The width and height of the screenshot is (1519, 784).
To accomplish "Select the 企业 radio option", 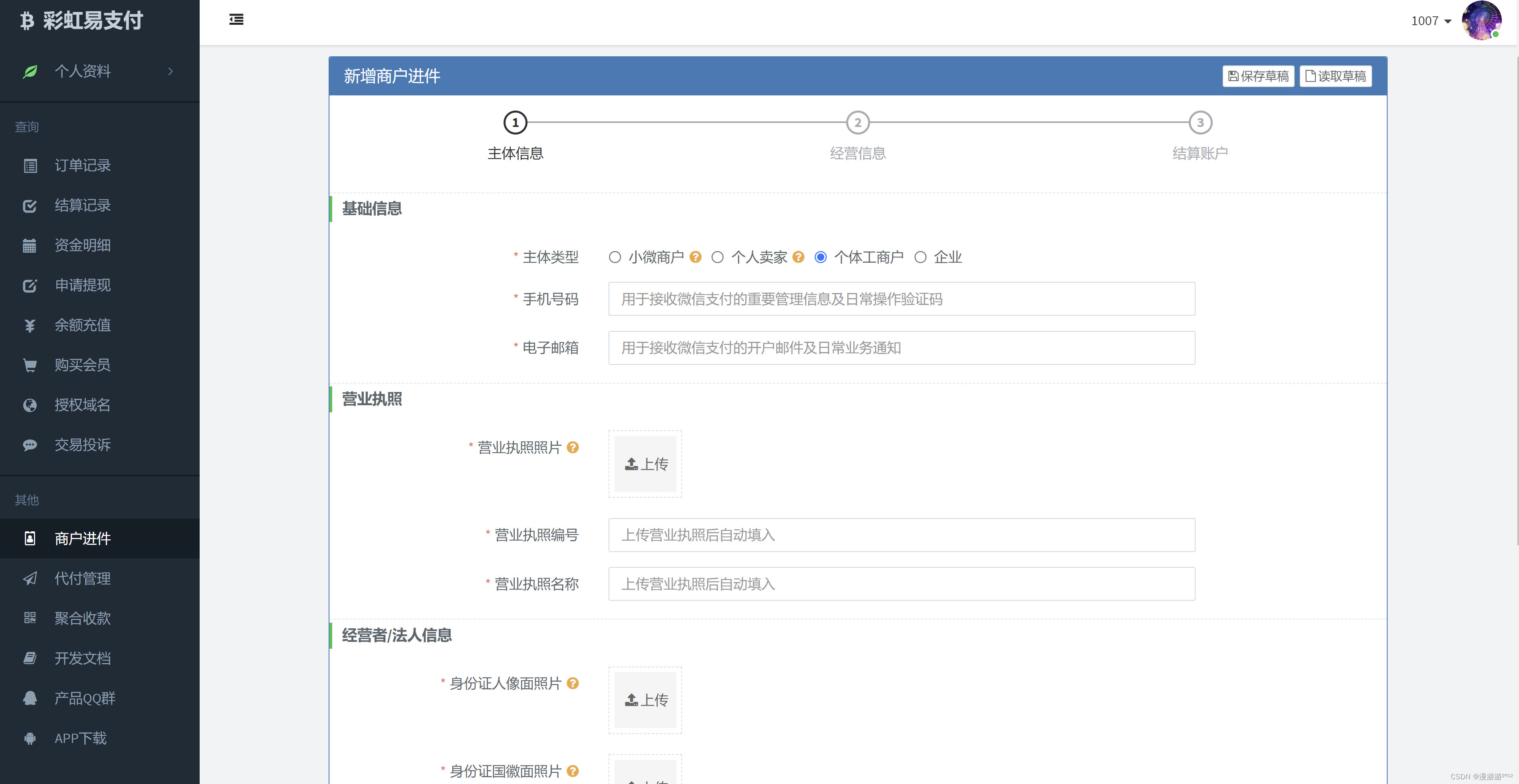I will (x=920, y=257).
